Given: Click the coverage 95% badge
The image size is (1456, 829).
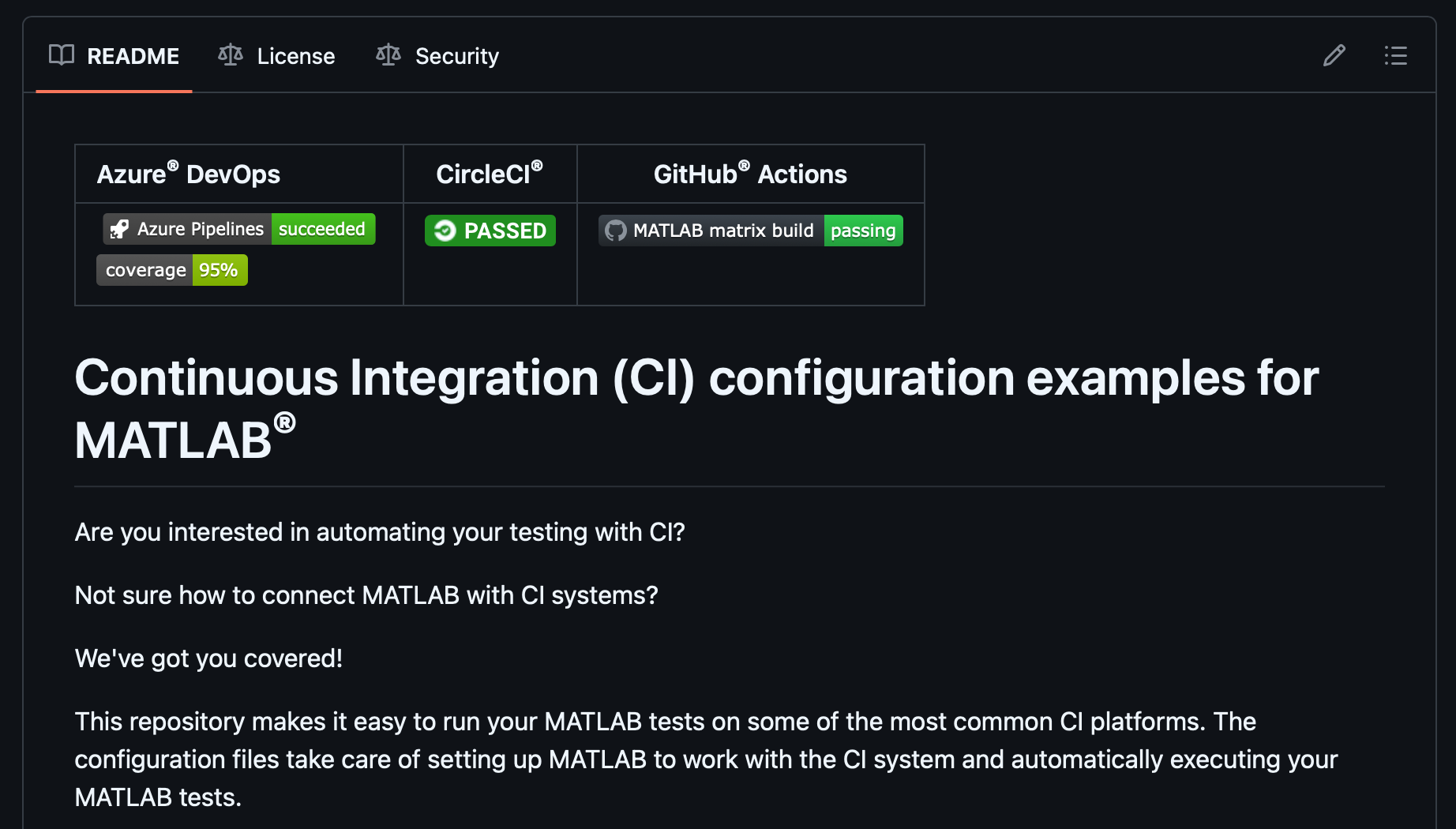Looking at the screenshot, I should [172, 270].
